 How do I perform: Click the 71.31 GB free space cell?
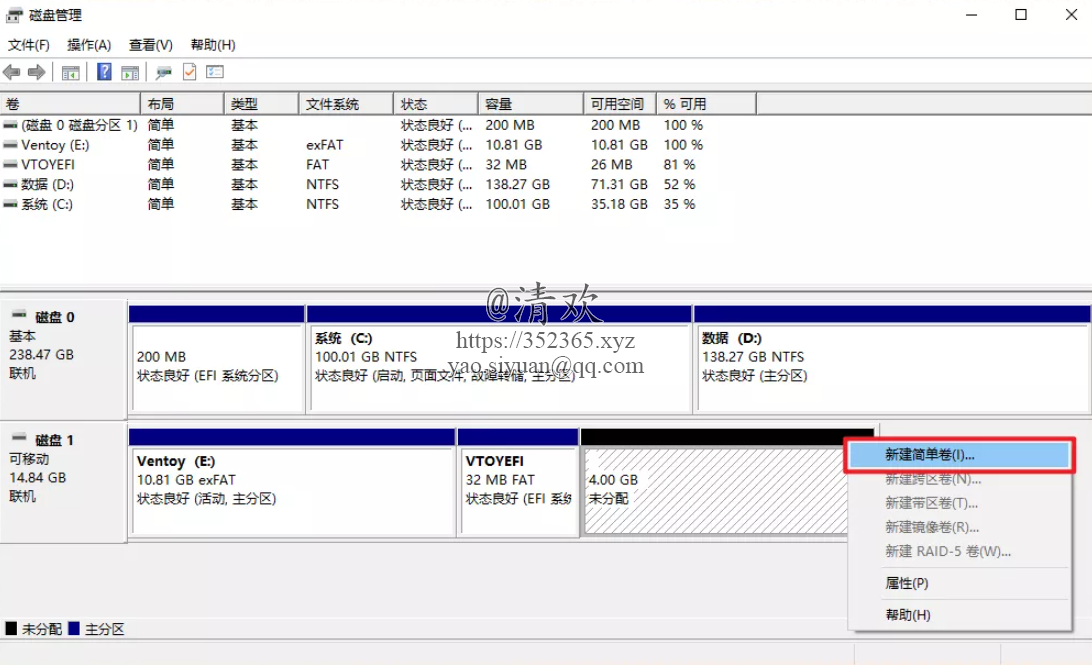[x=619, y=184]
